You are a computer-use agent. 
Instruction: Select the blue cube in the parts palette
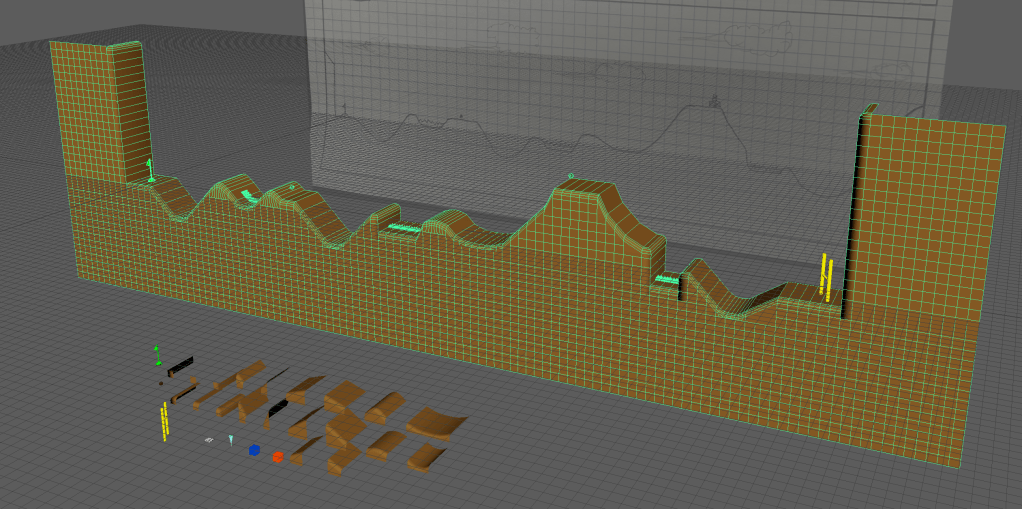pos(254,451)
